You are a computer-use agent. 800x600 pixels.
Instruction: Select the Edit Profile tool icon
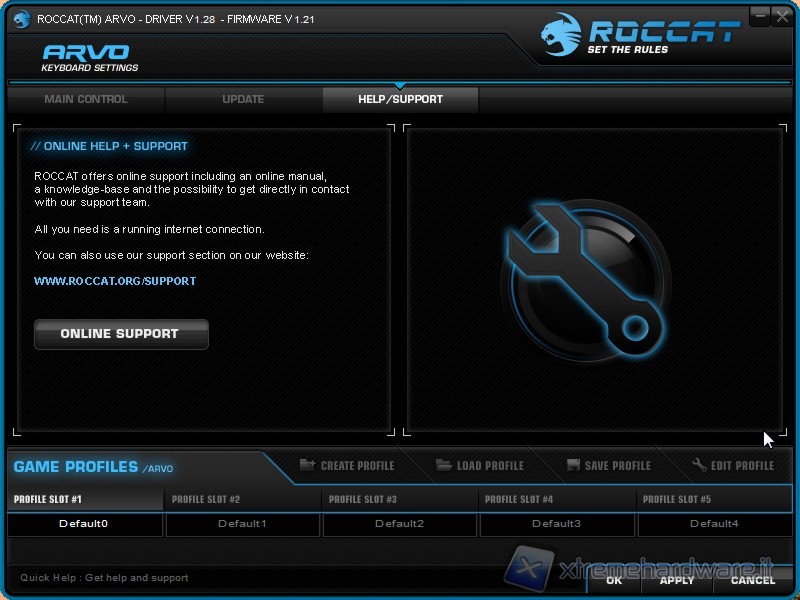point(700,465)
